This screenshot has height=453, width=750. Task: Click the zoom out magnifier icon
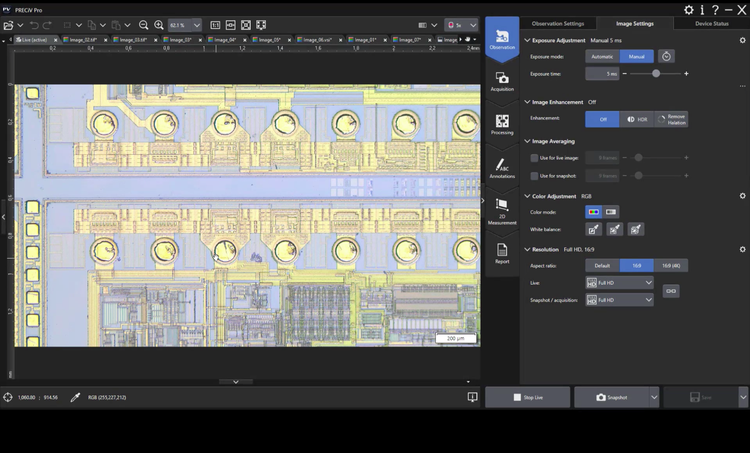pyautogui.click(x=144, y=24)
